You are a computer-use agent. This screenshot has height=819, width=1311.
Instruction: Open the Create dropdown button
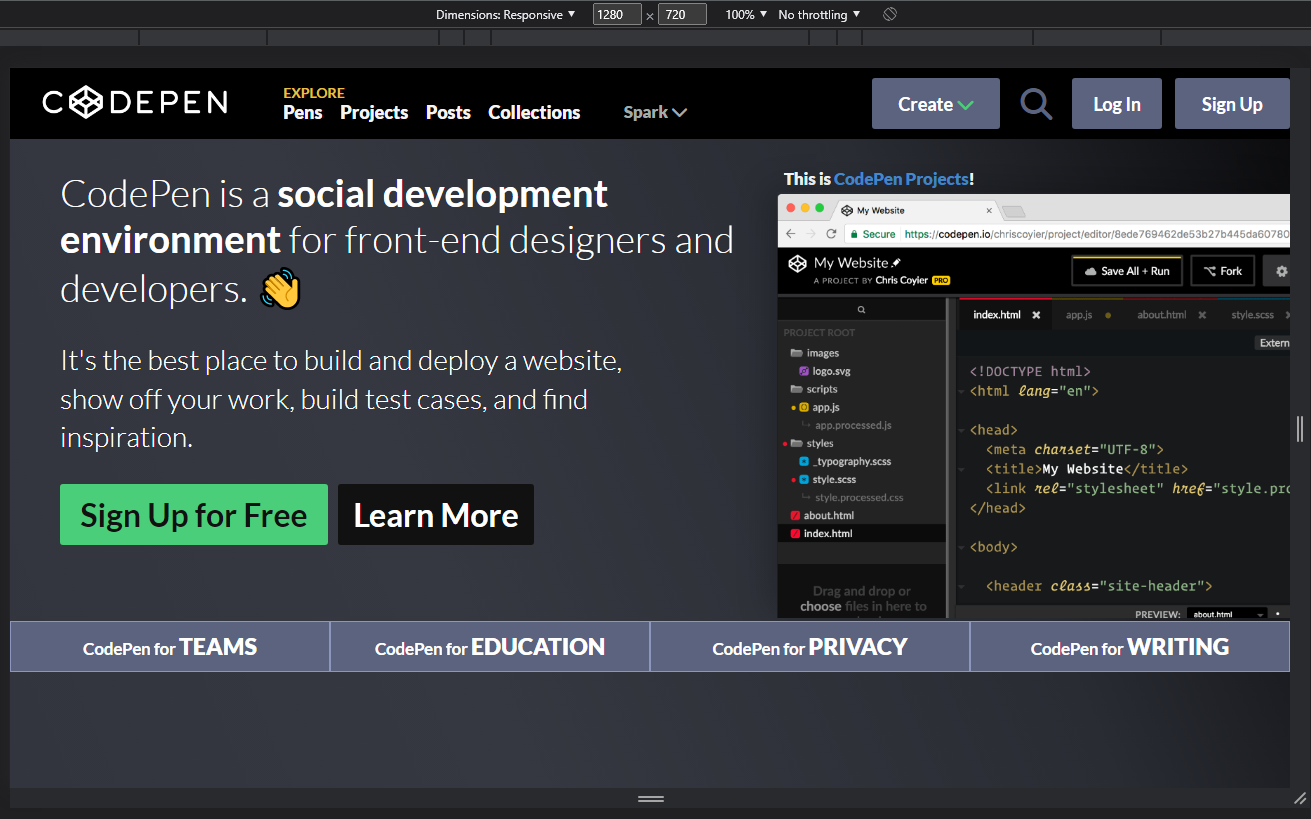click(935, 104)
